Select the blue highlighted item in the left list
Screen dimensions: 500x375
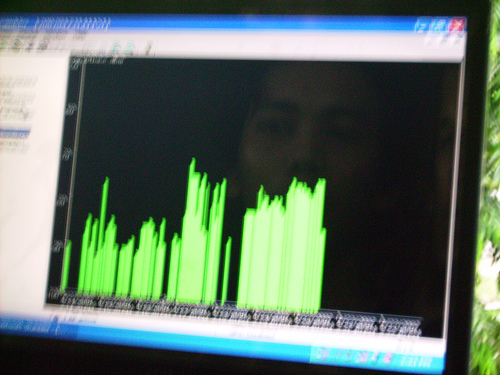(x=14, y=134)
